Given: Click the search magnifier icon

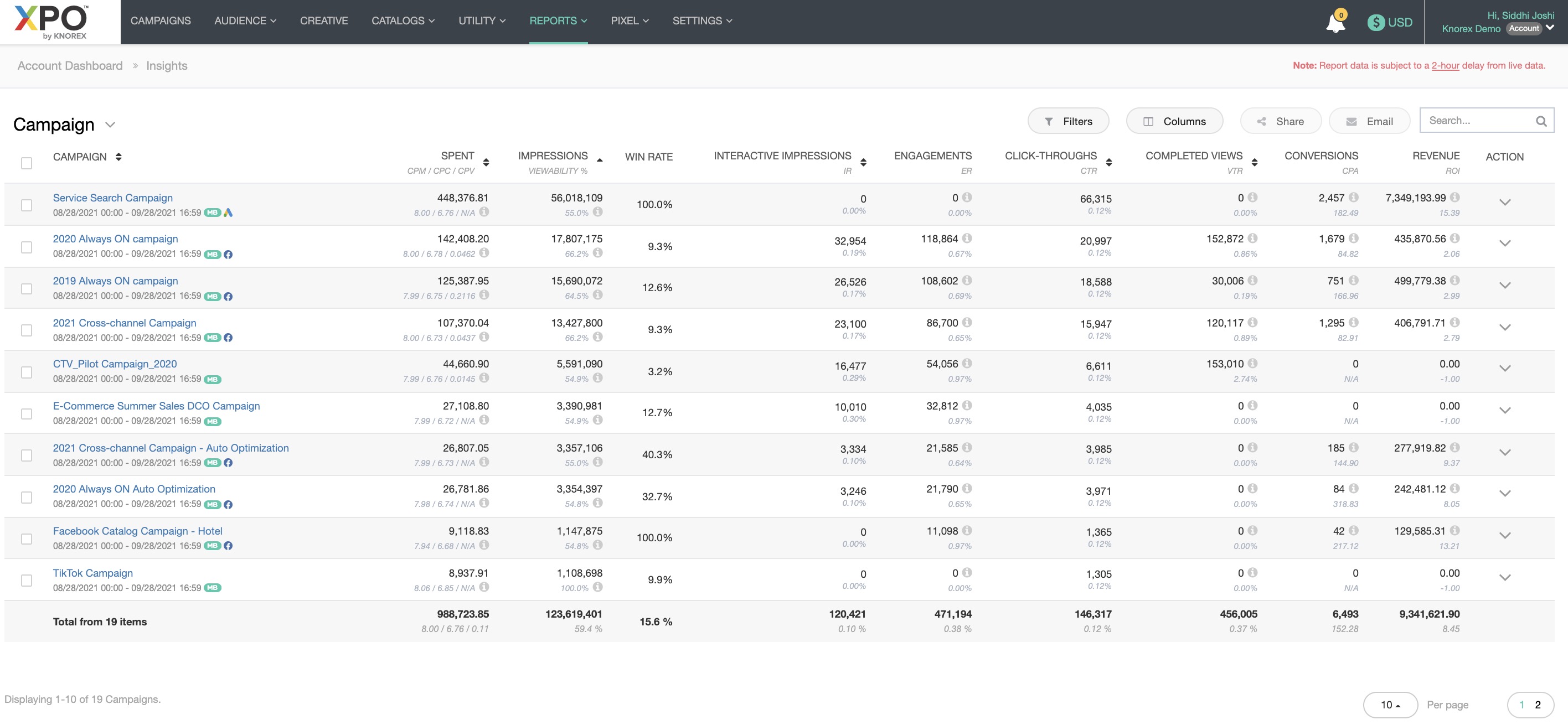Looking at the screenshot, I should pos(1541,121).
